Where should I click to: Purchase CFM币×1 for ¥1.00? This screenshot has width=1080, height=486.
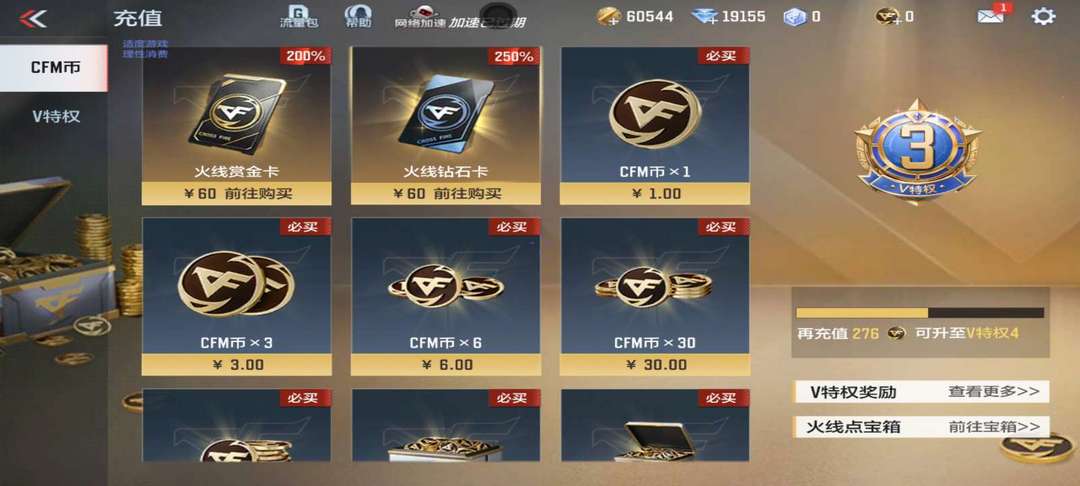pos(655,193)
